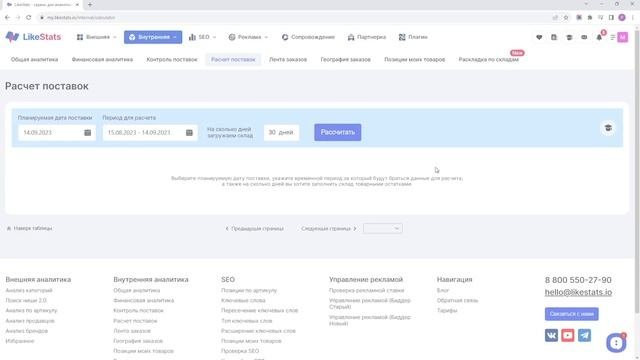Open the chat support widget

tap(616, 343)
